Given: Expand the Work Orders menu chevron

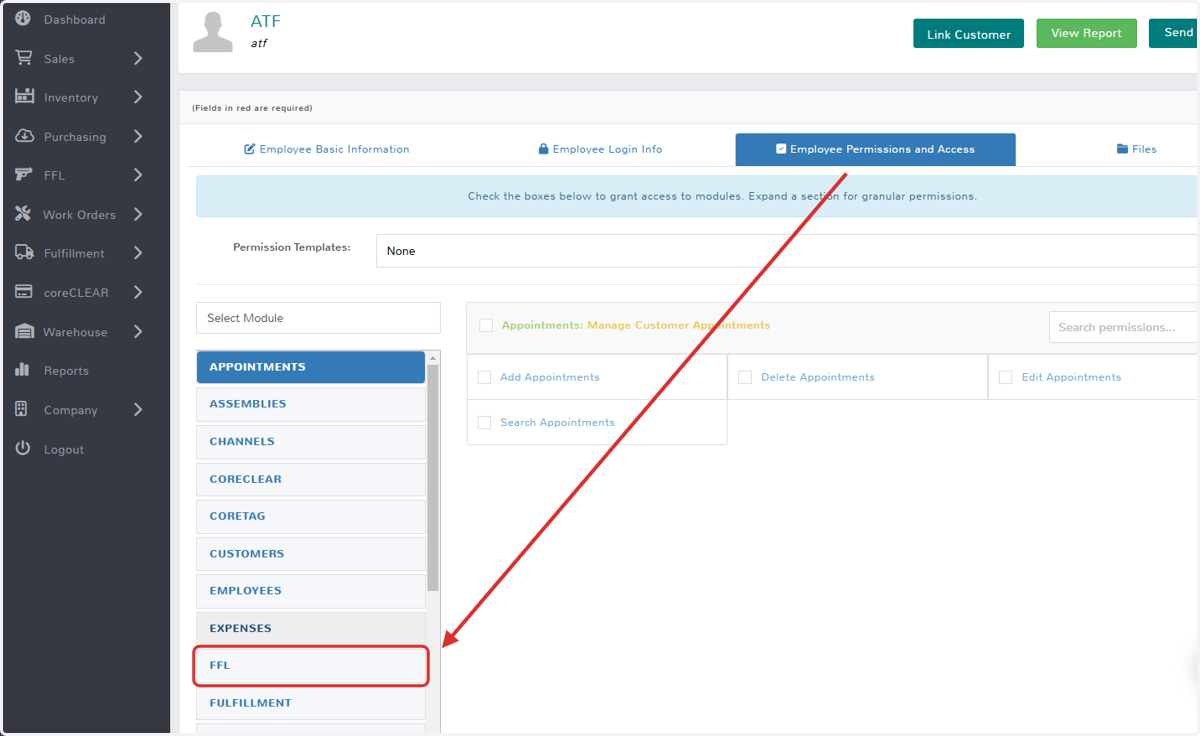Looking at the screenshot, I should click(138, 214).
